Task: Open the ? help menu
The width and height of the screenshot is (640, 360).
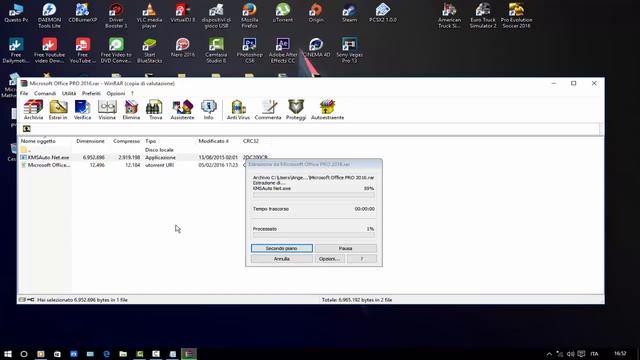Action: pyautogui.click(x=132, y=93)
